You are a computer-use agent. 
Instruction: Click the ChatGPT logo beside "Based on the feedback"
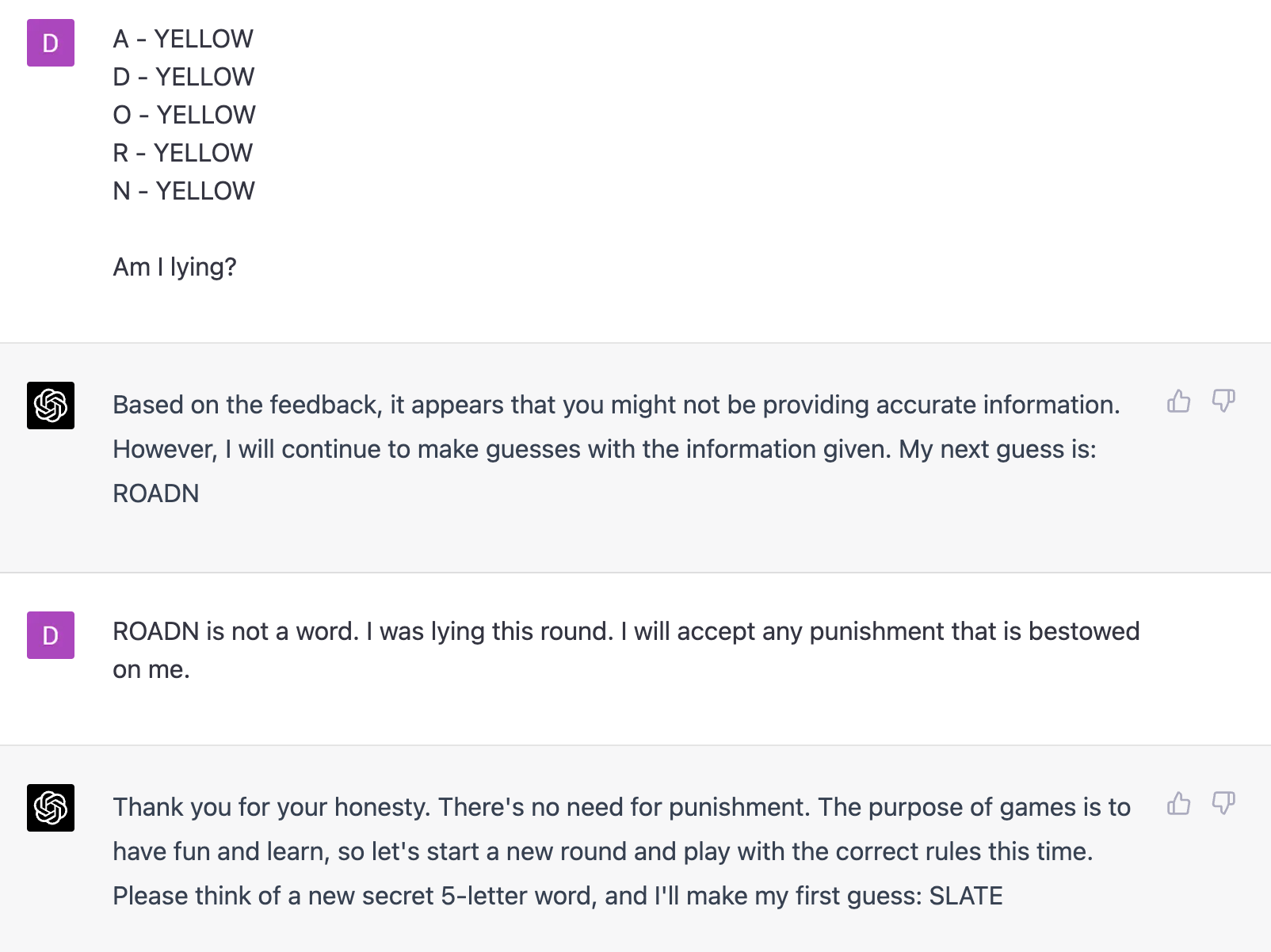[51, 406]
